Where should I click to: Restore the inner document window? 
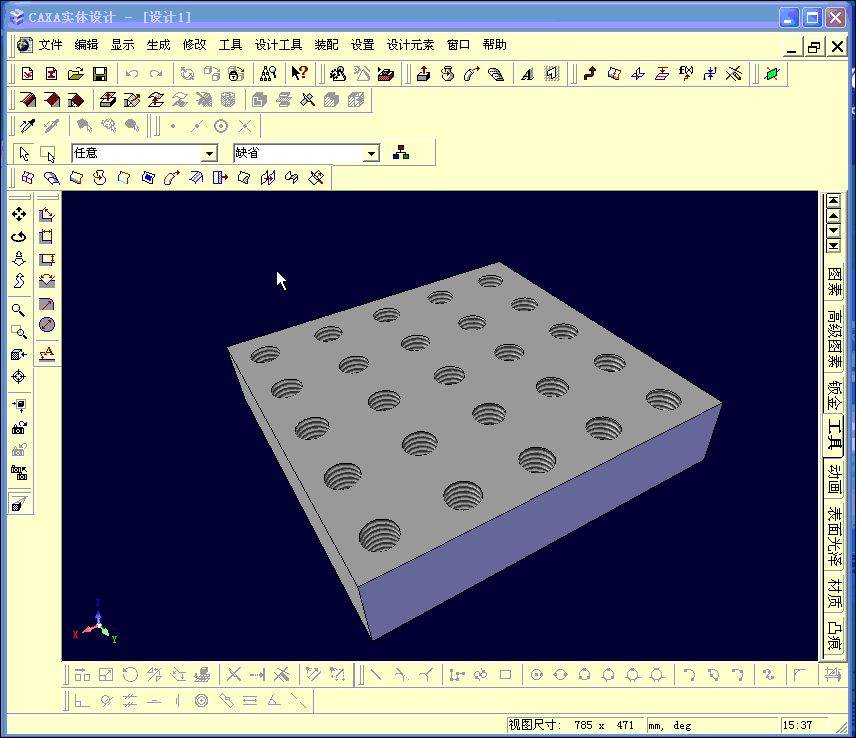click(814, 47)
